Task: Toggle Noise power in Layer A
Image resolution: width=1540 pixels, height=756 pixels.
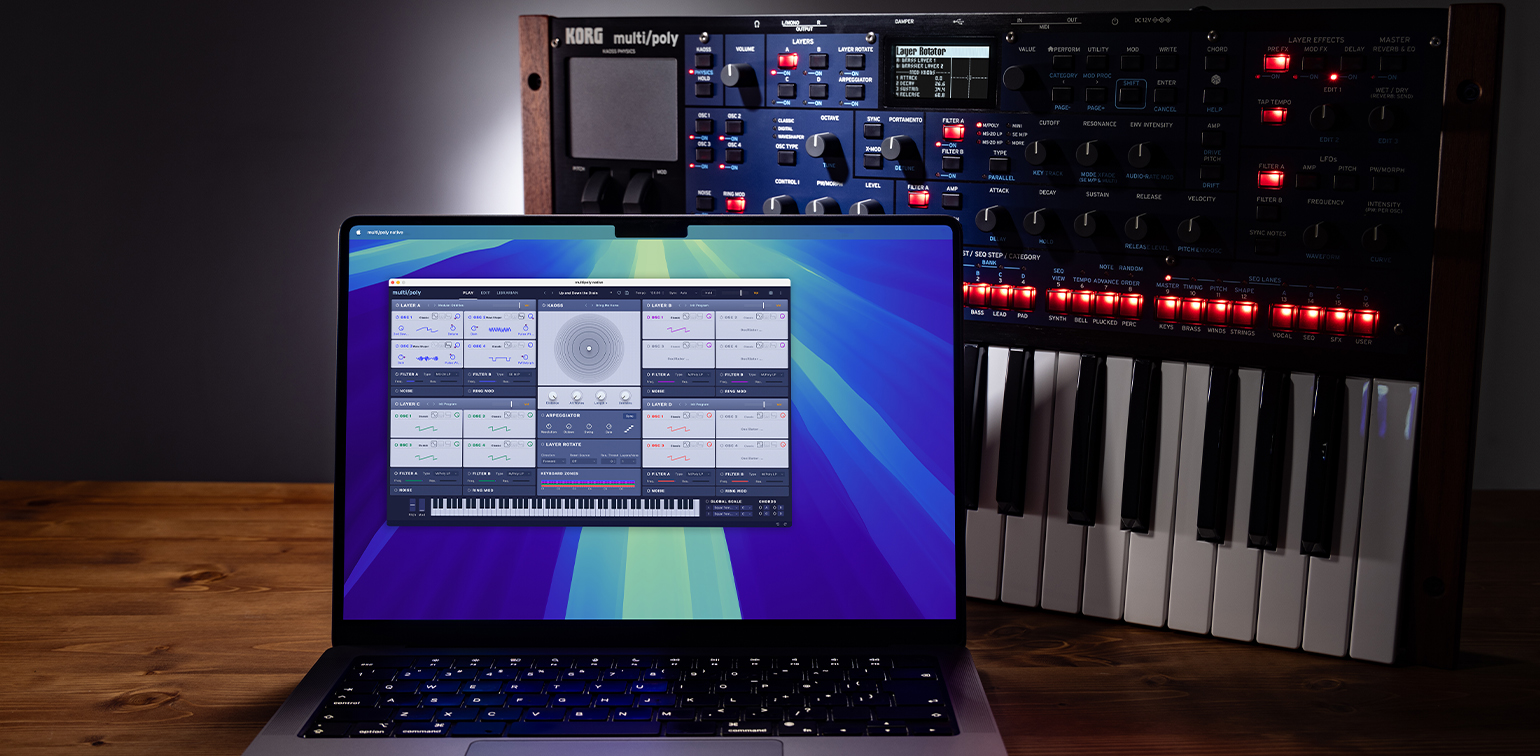Action: coord(397,391)
